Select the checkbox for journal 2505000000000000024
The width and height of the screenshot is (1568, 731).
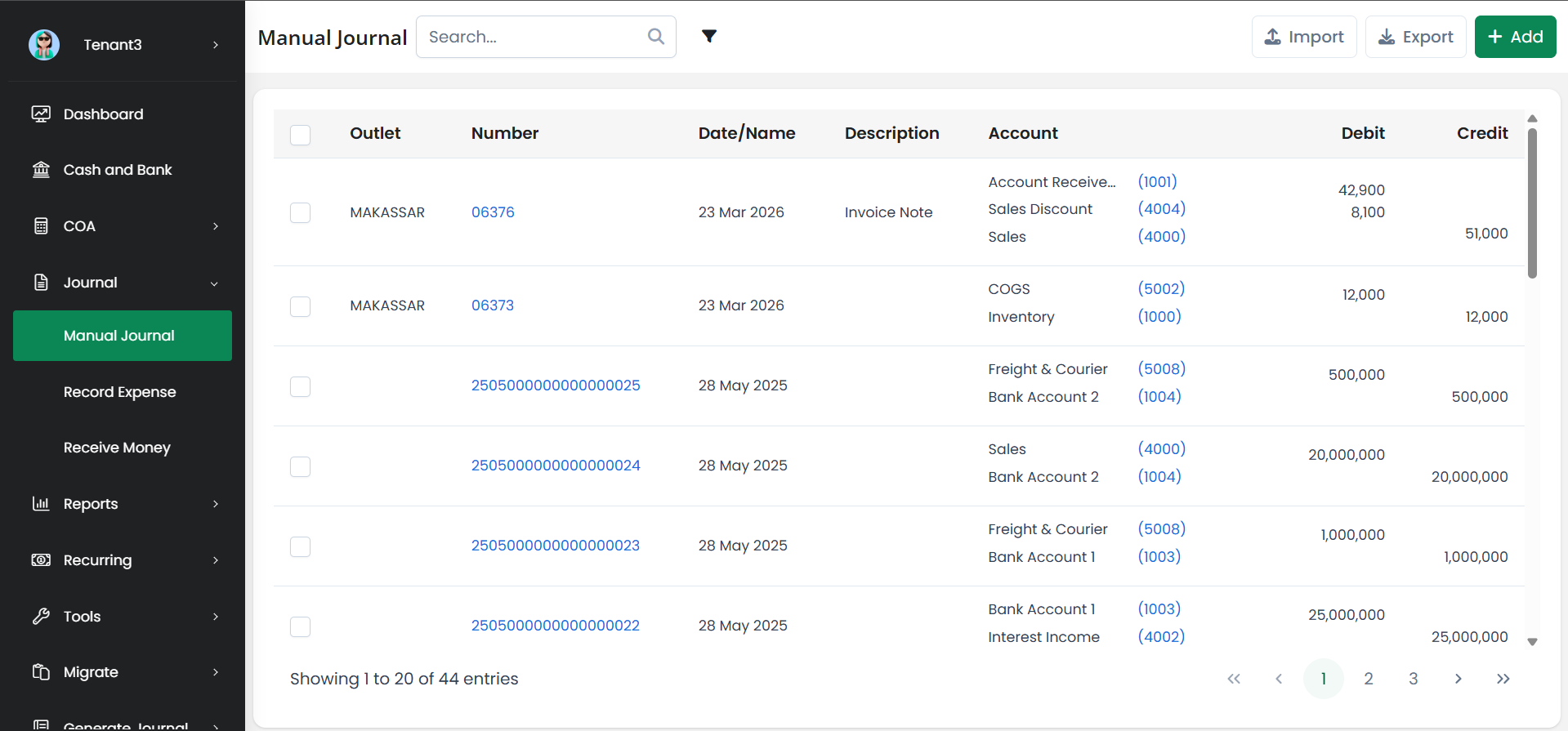pos(301,466)
